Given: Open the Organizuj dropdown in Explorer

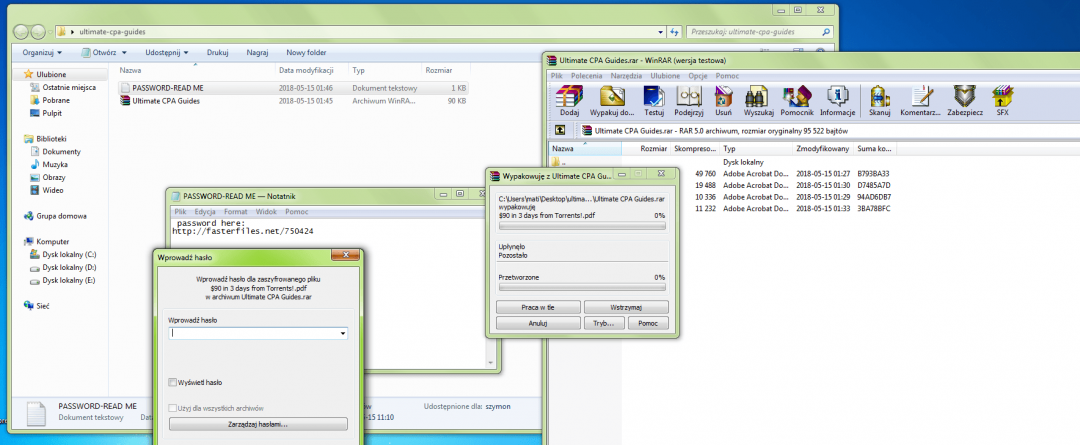Looking at the screenshot, I should pyautogui.click(x=42, y=52).
